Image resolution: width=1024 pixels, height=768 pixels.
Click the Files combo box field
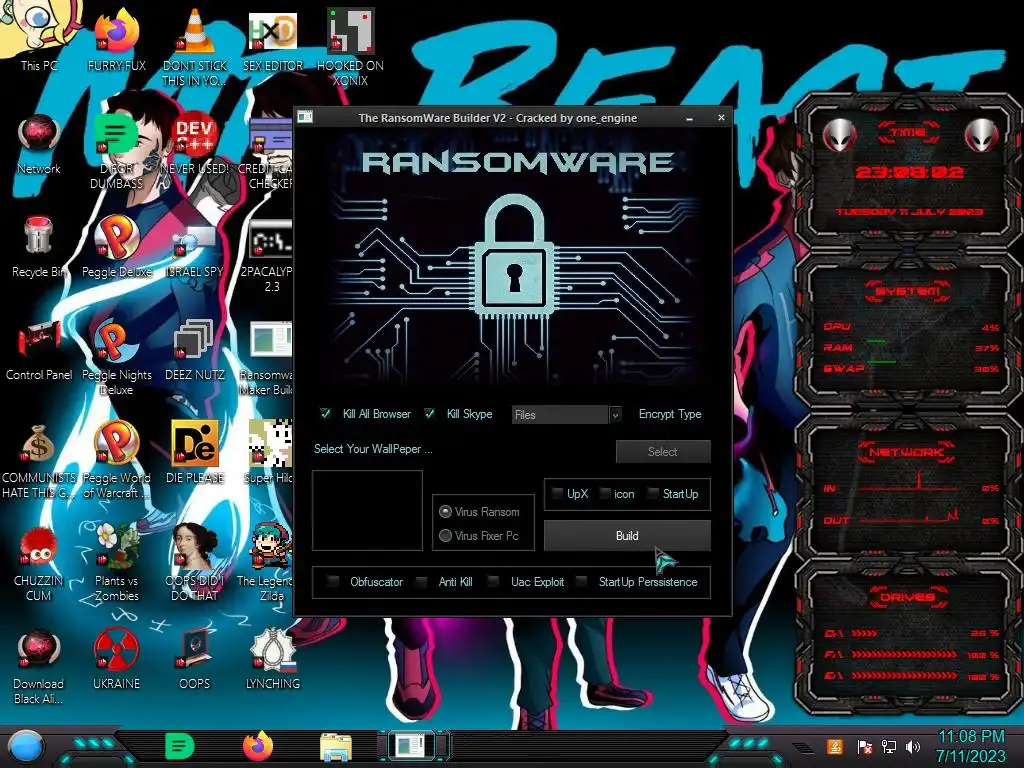tap(560, 415)
